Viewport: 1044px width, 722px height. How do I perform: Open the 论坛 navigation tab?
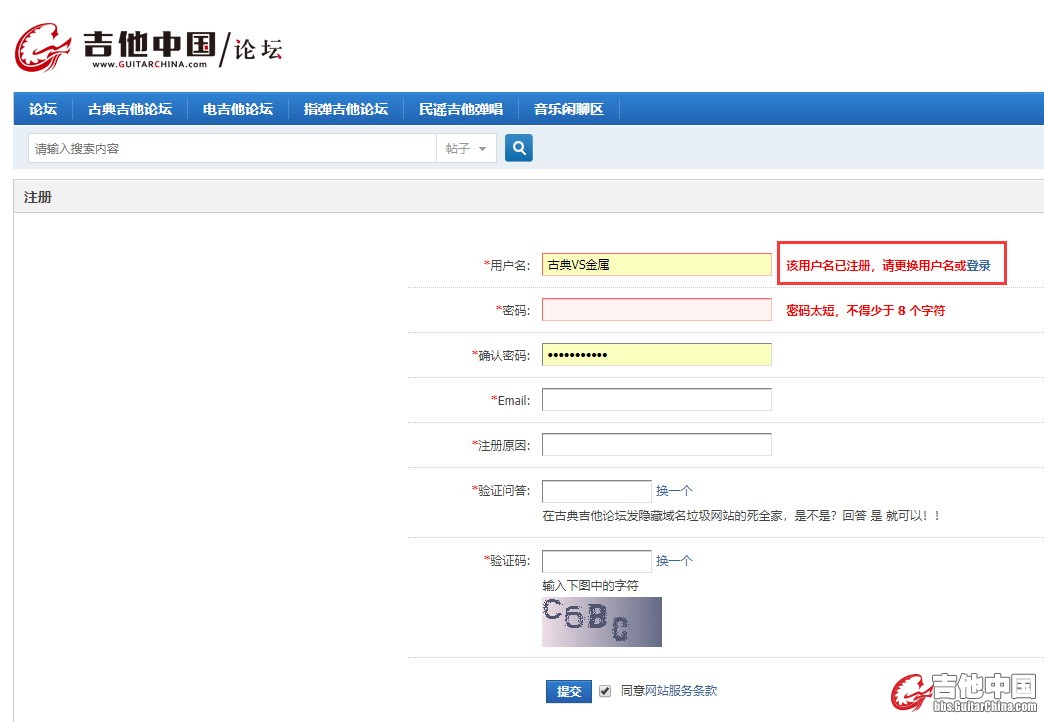(x=43, y=109)
